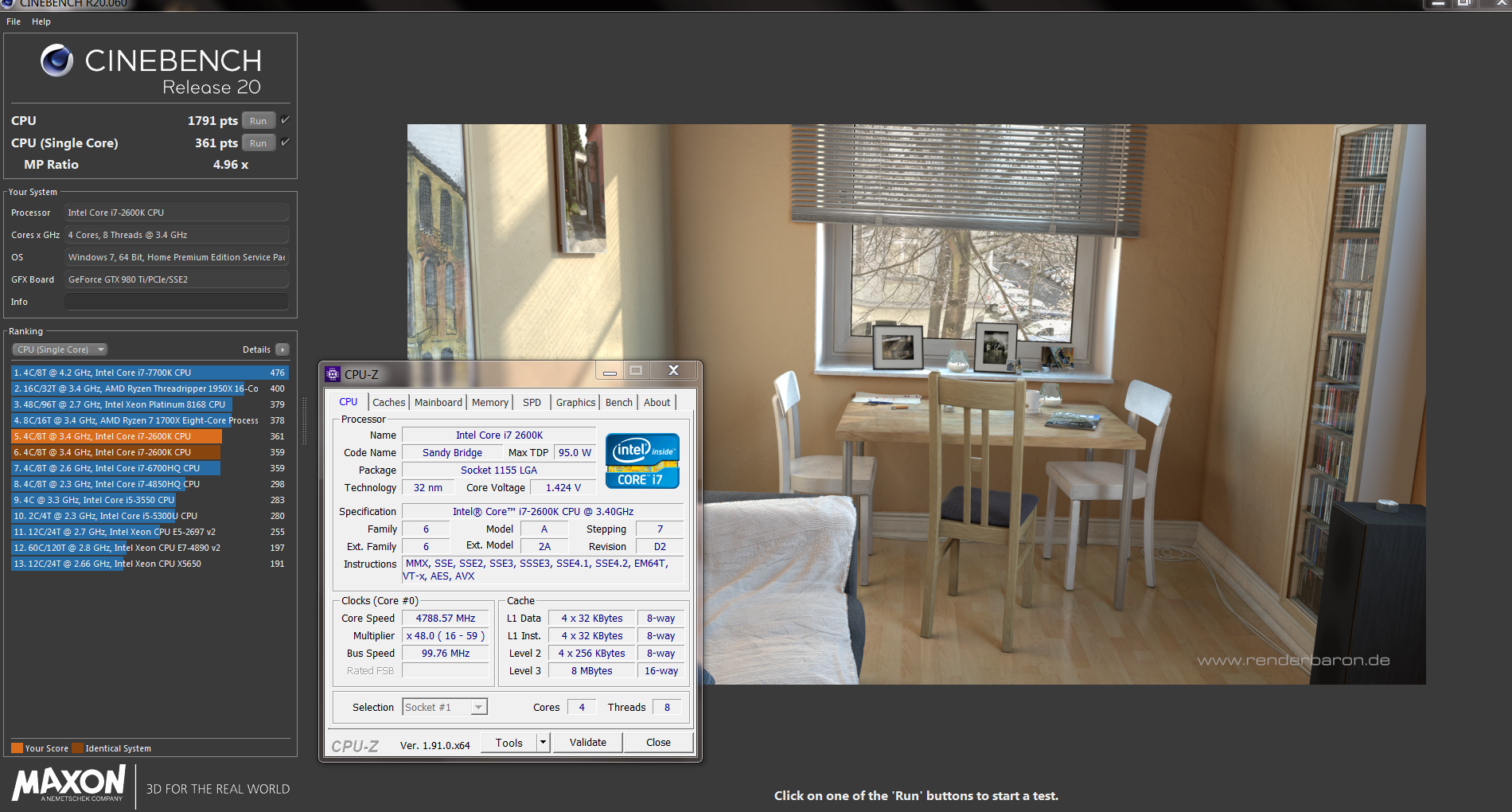This screenshot has height=812, width=1512.
Task: Click the Info input field
Action: [177, 302]
